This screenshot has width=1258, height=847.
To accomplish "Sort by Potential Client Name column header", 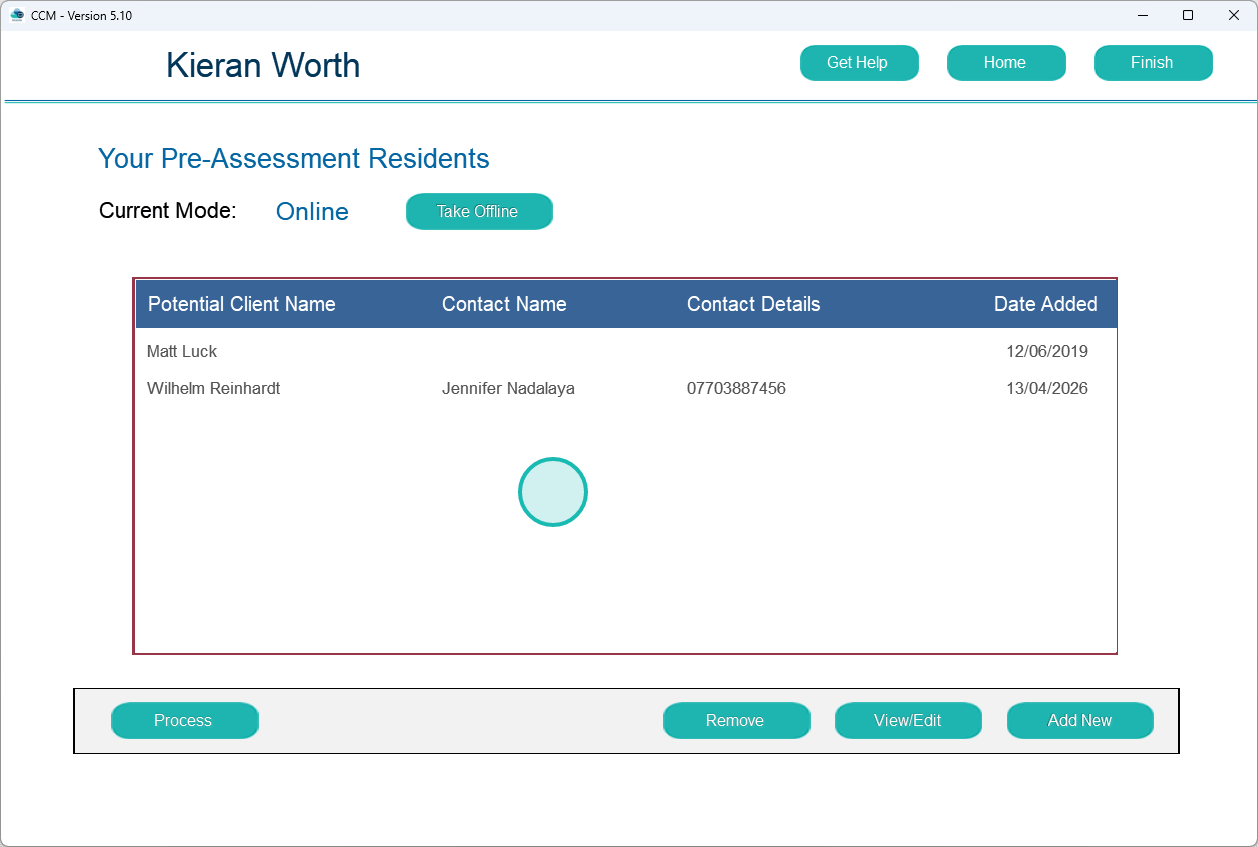I will tap(241, 304).
